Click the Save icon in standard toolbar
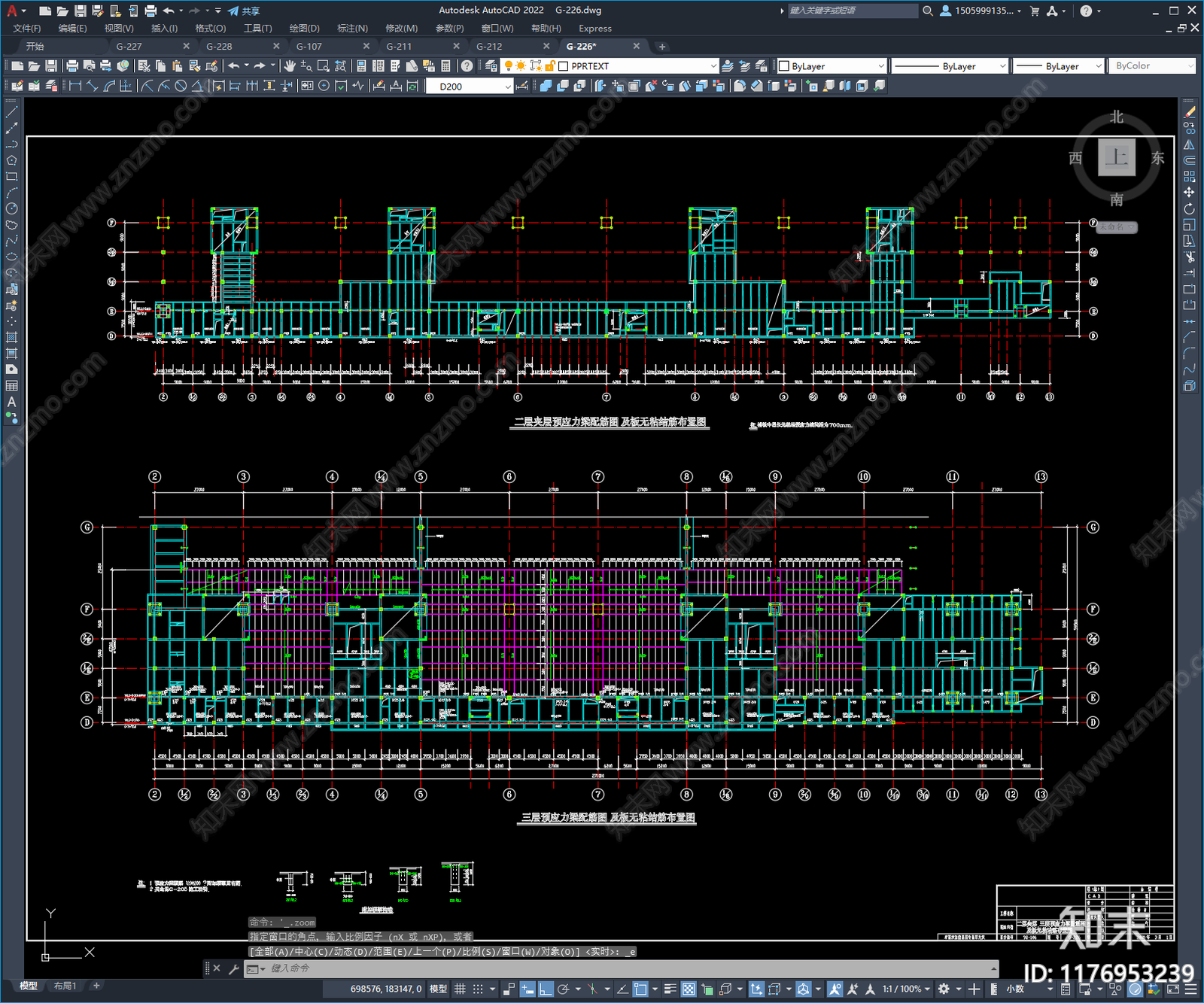The image size is (1204, 1003). click(50, 66)
